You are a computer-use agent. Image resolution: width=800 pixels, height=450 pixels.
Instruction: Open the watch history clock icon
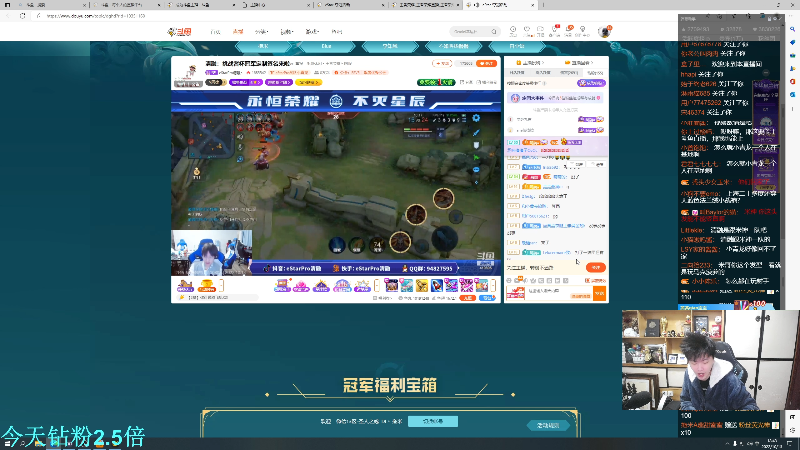(513, 31)
